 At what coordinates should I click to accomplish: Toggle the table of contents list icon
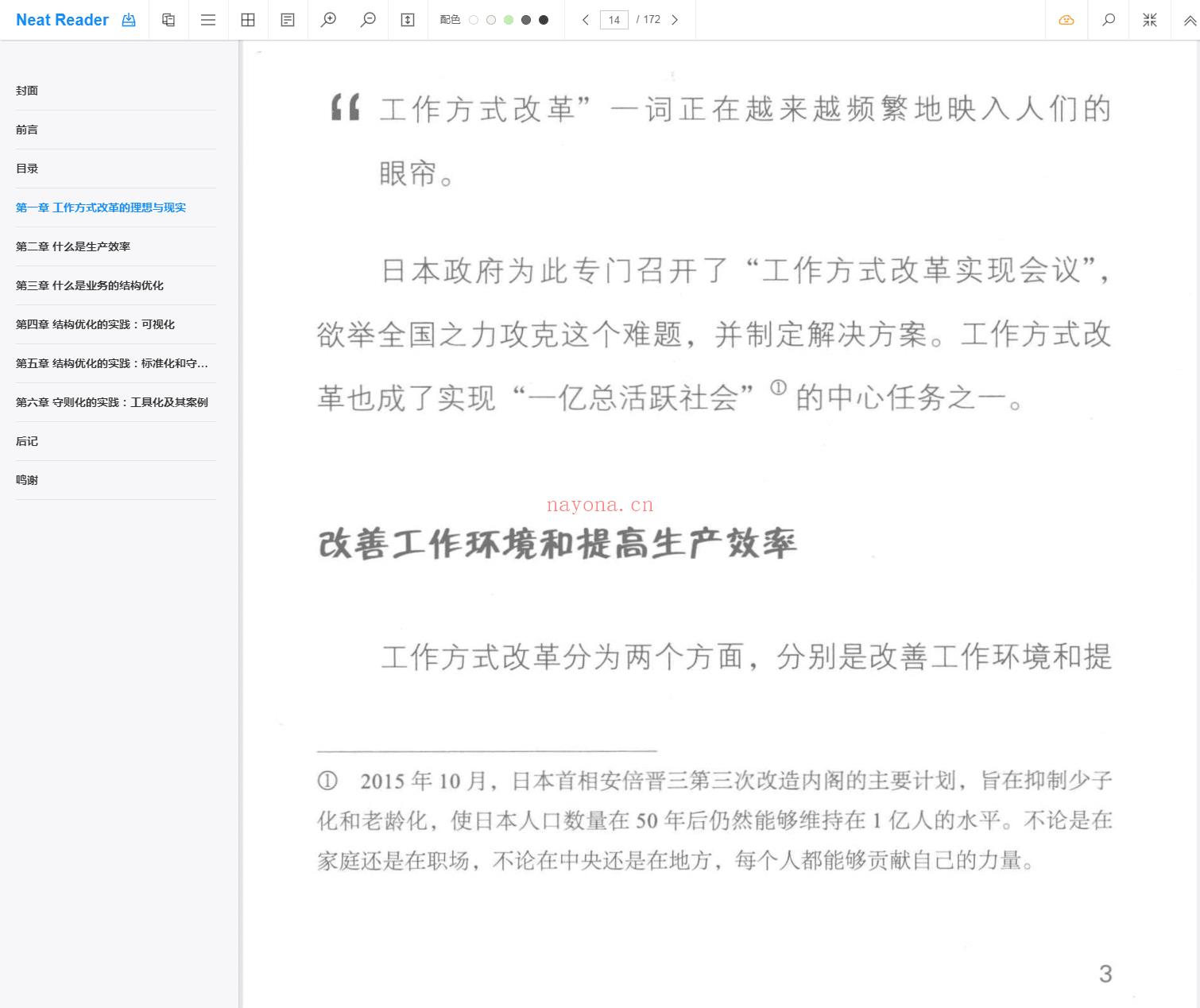[x=208, y=20]
